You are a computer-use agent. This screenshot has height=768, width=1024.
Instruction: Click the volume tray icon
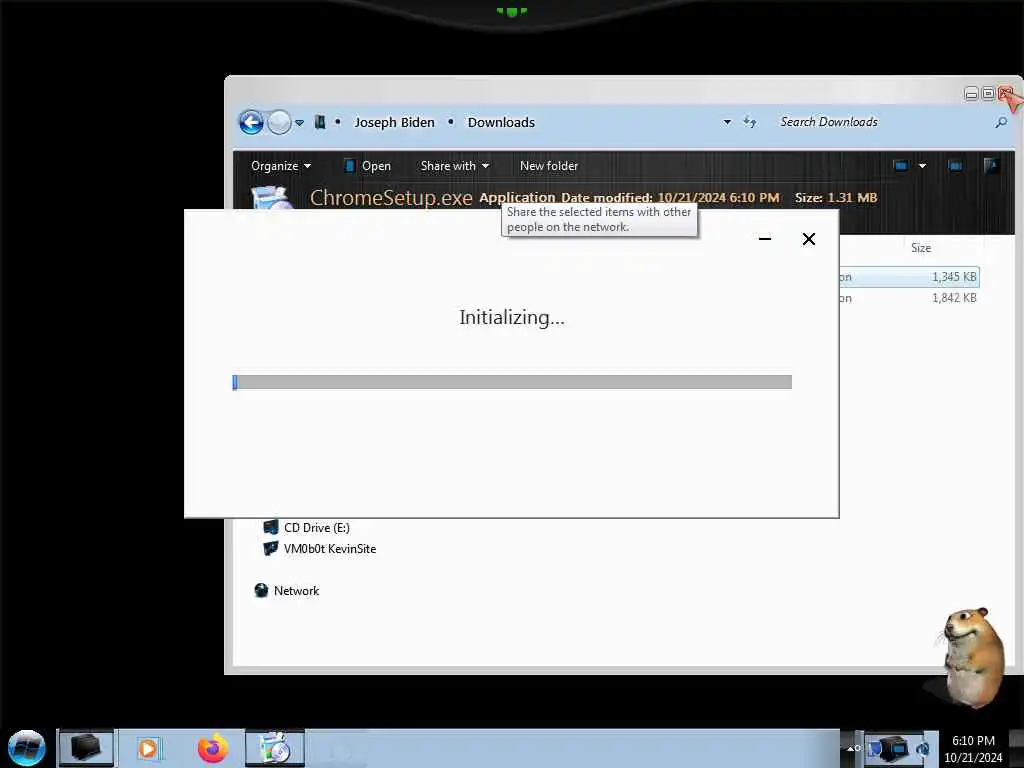coord(923,748)
